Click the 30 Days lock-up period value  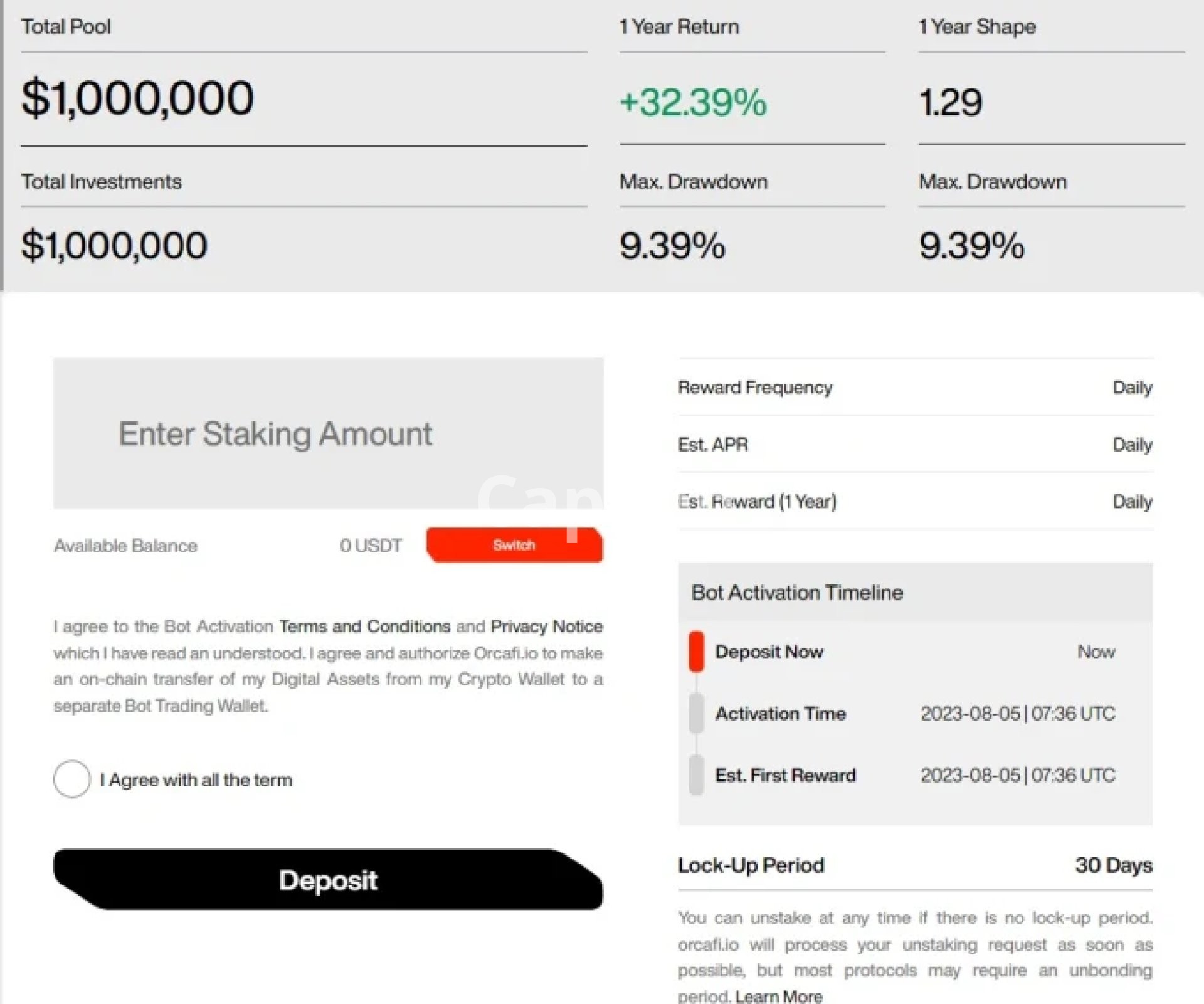pos(1113,865)
